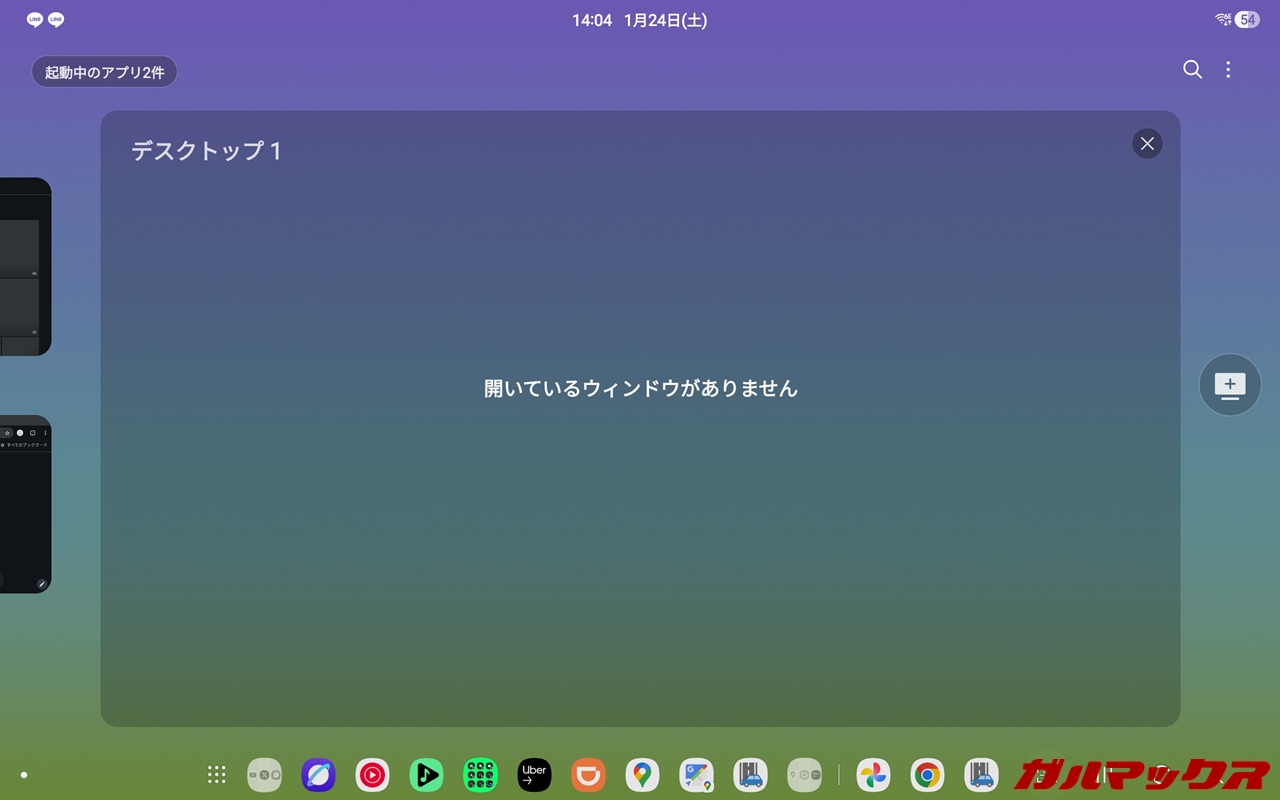Screen dimensions: 1280x800
Task: Select the upper dark app window thumbnail
Action: (x=24, y=267)
